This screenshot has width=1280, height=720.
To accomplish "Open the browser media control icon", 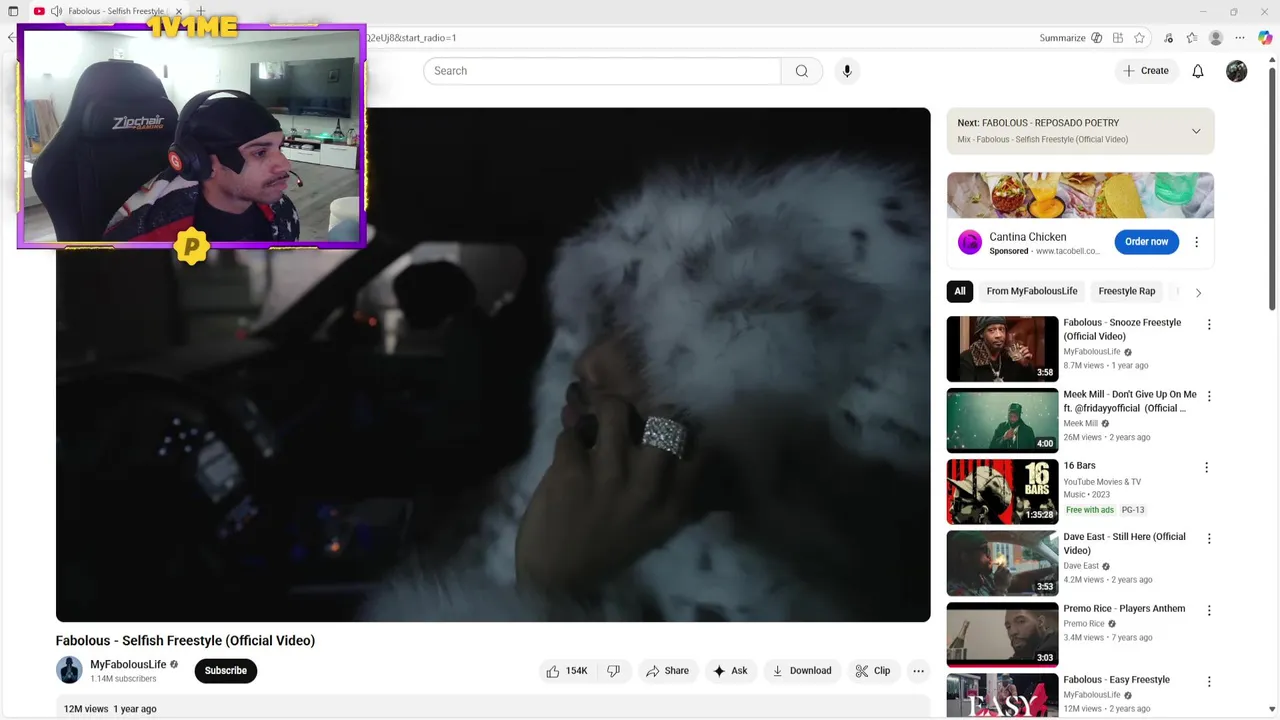I will [1169, 38].
